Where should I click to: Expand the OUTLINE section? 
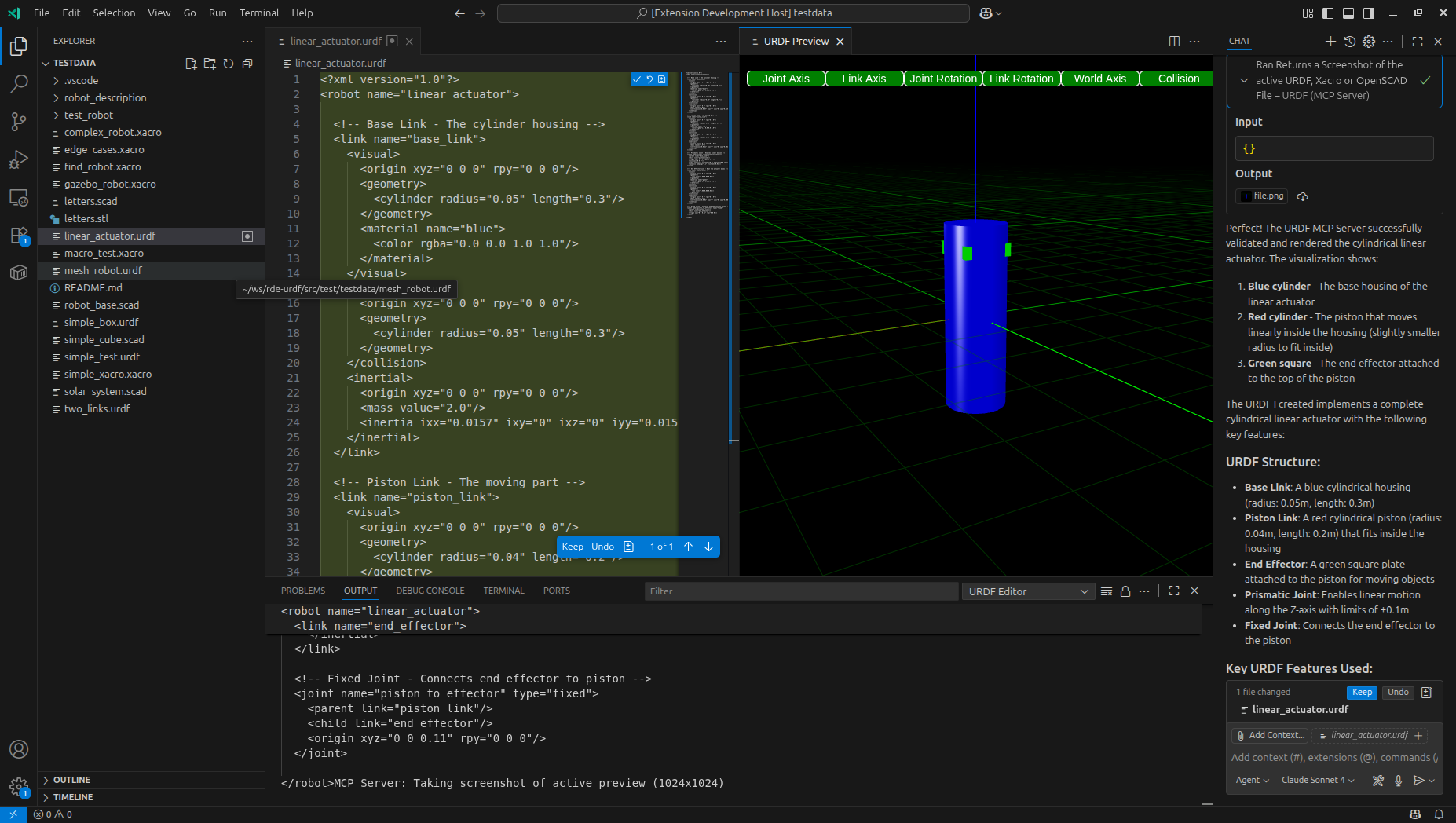coord(71,781)
